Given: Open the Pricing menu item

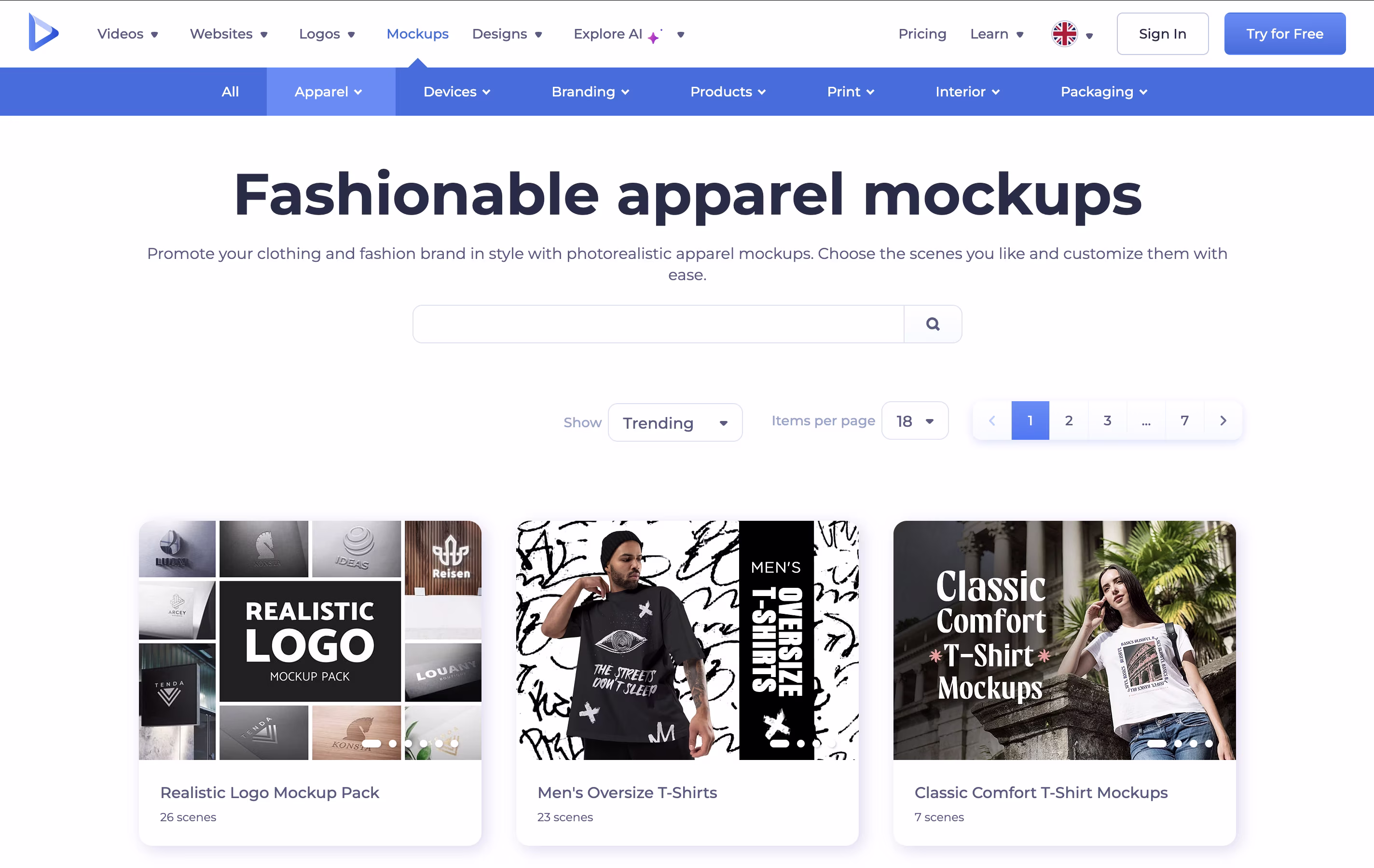Looking at the screenshot, I should pos(922,34).
